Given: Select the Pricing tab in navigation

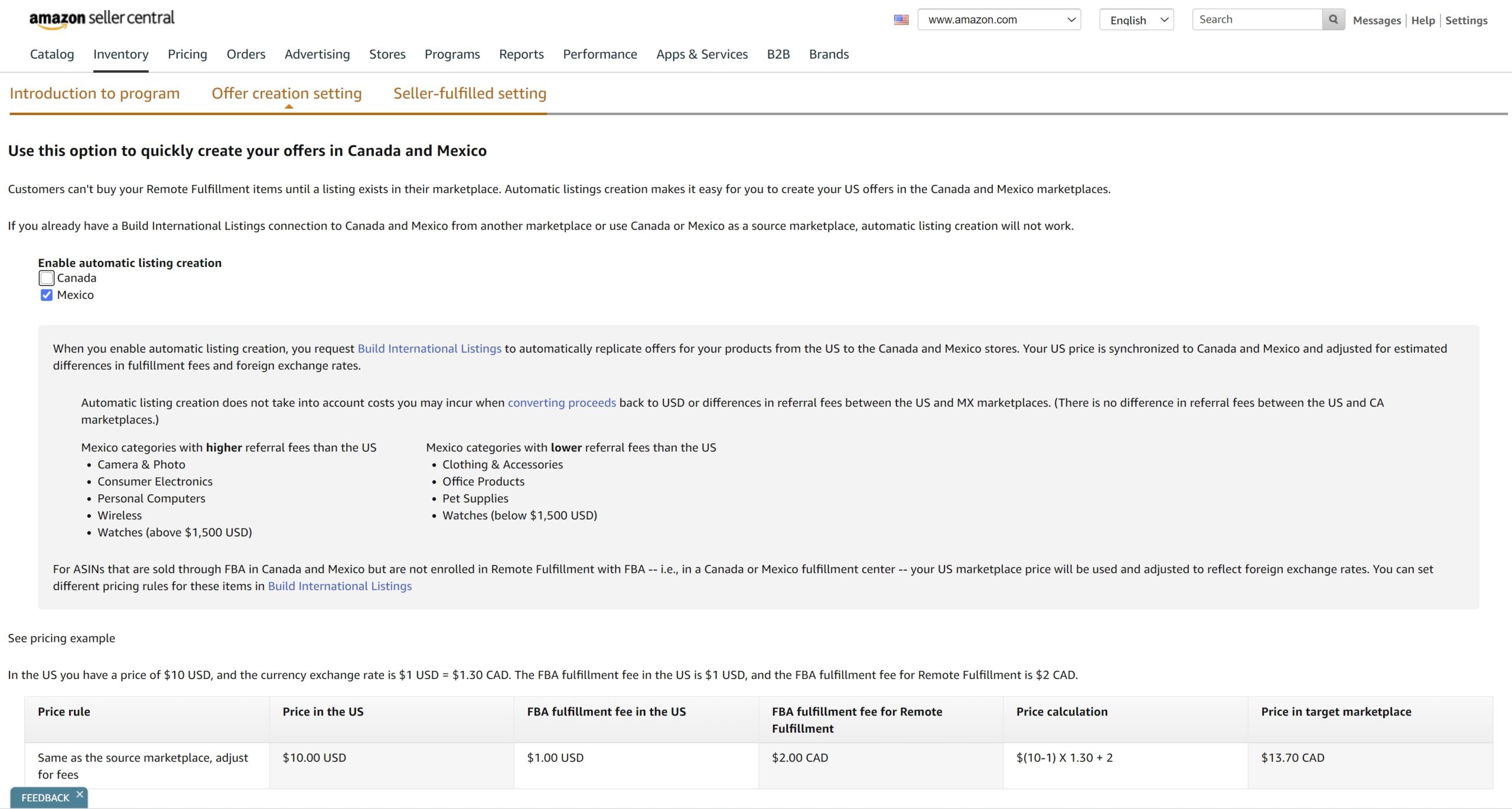Looking at the screenshot, I should [187, 54].
